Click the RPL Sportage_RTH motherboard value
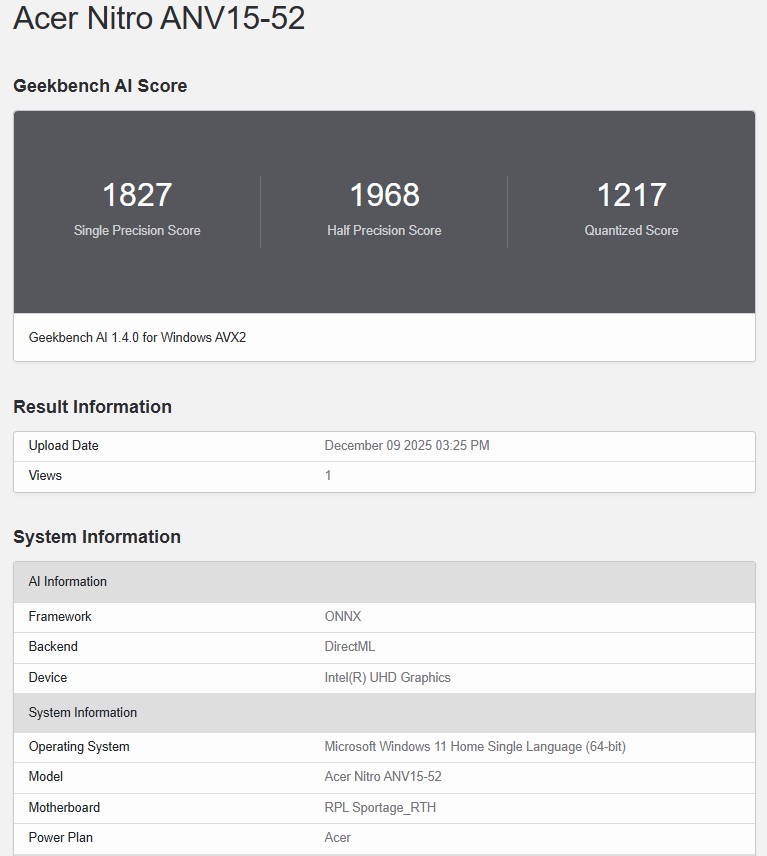Screen dimensions: 767x856 [380, 808]
